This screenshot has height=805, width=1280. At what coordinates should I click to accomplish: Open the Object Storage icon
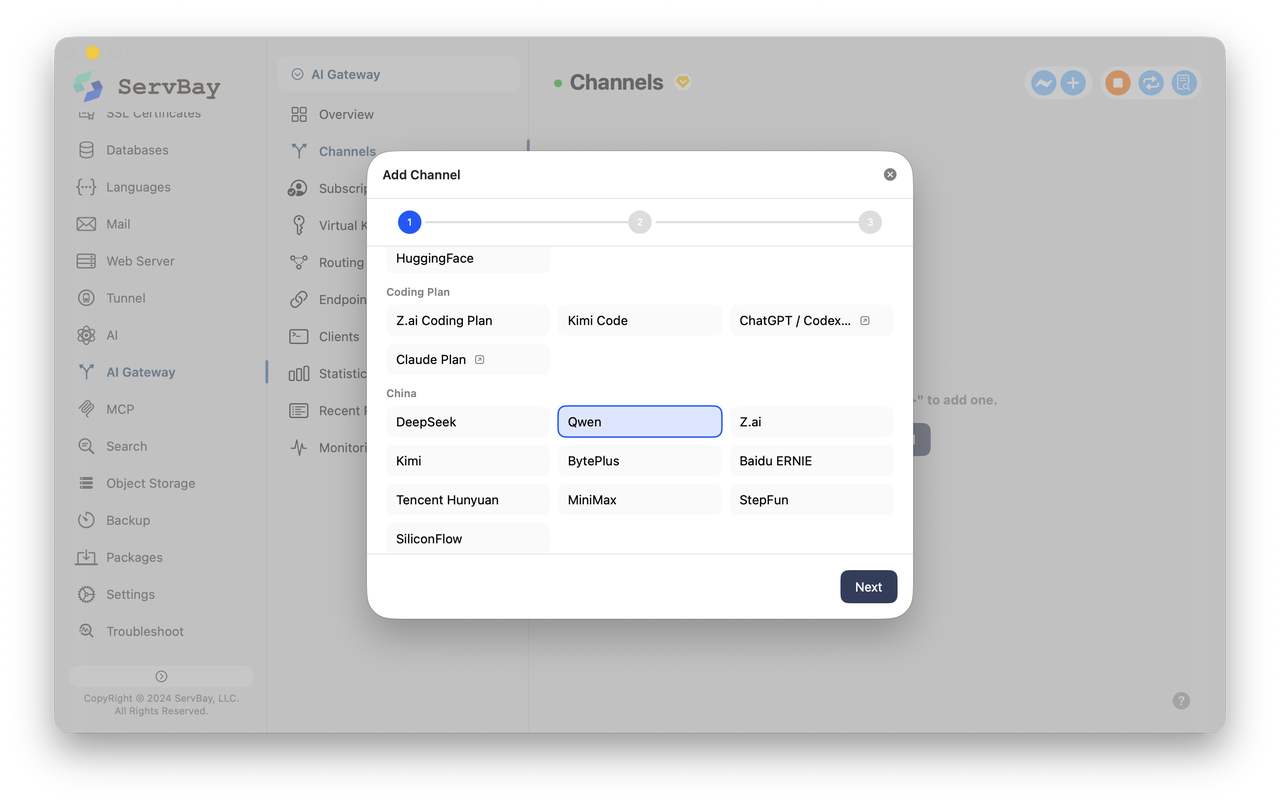pyautogui.click(x=87, y=483)
